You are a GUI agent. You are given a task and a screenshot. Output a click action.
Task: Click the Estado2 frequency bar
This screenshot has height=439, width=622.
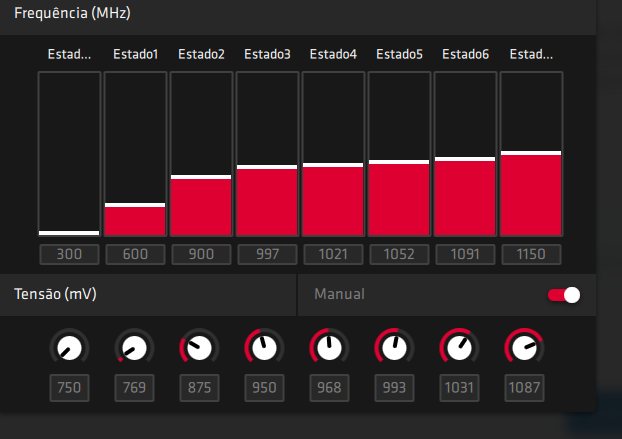[x=201, y=154]
